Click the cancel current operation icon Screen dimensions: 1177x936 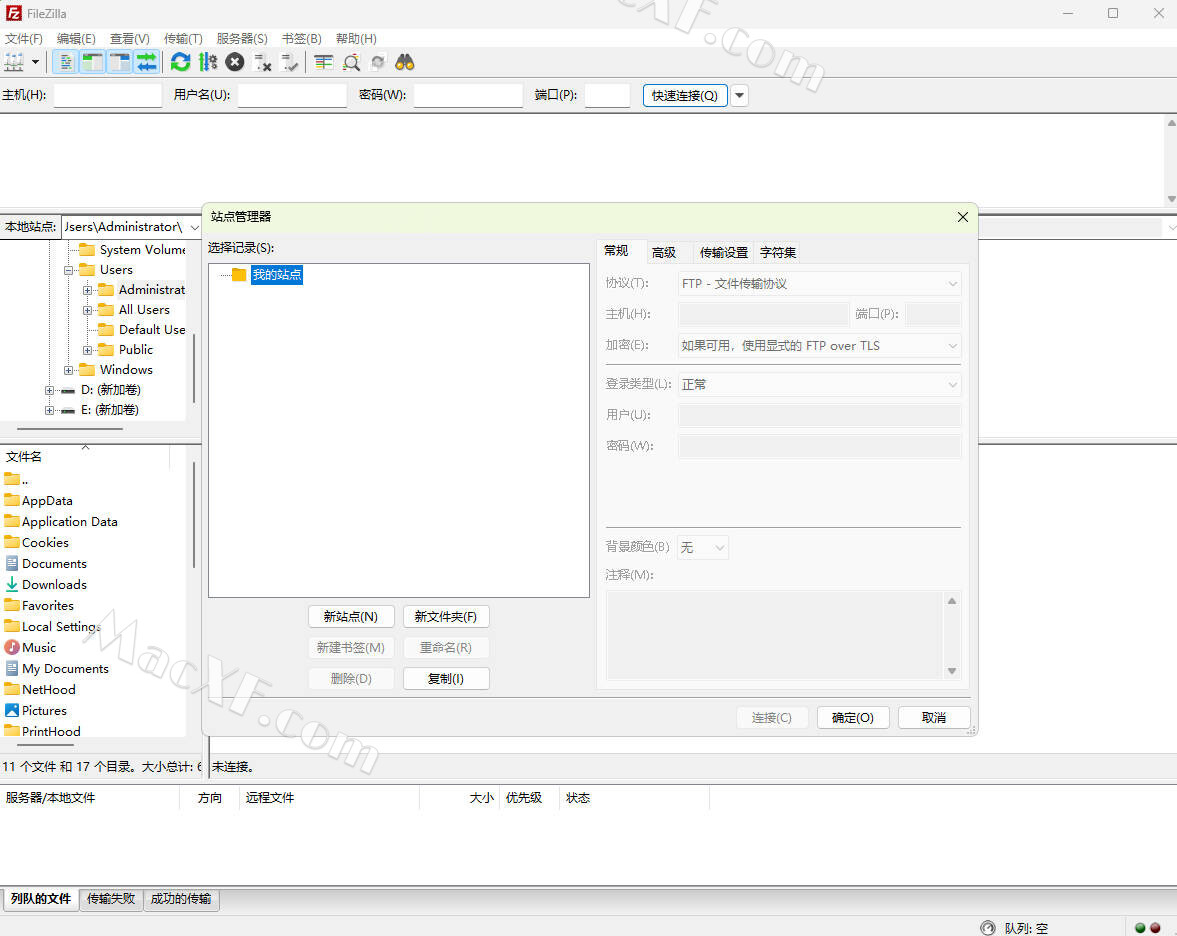(x=235, y=62)
